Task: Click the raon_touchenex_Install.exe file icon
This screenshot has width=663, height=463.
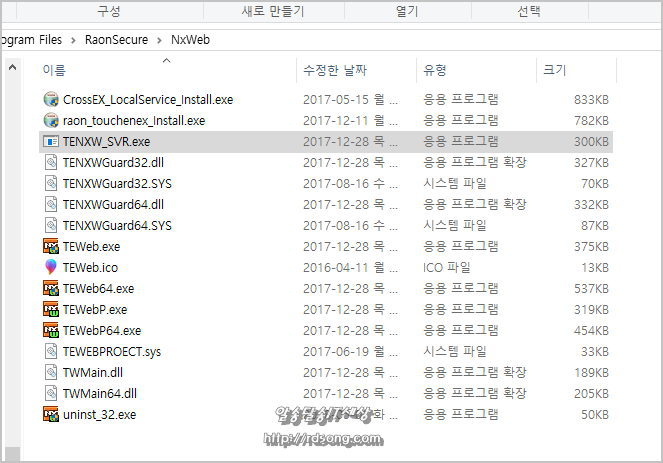Action: [x=52, y=120]
